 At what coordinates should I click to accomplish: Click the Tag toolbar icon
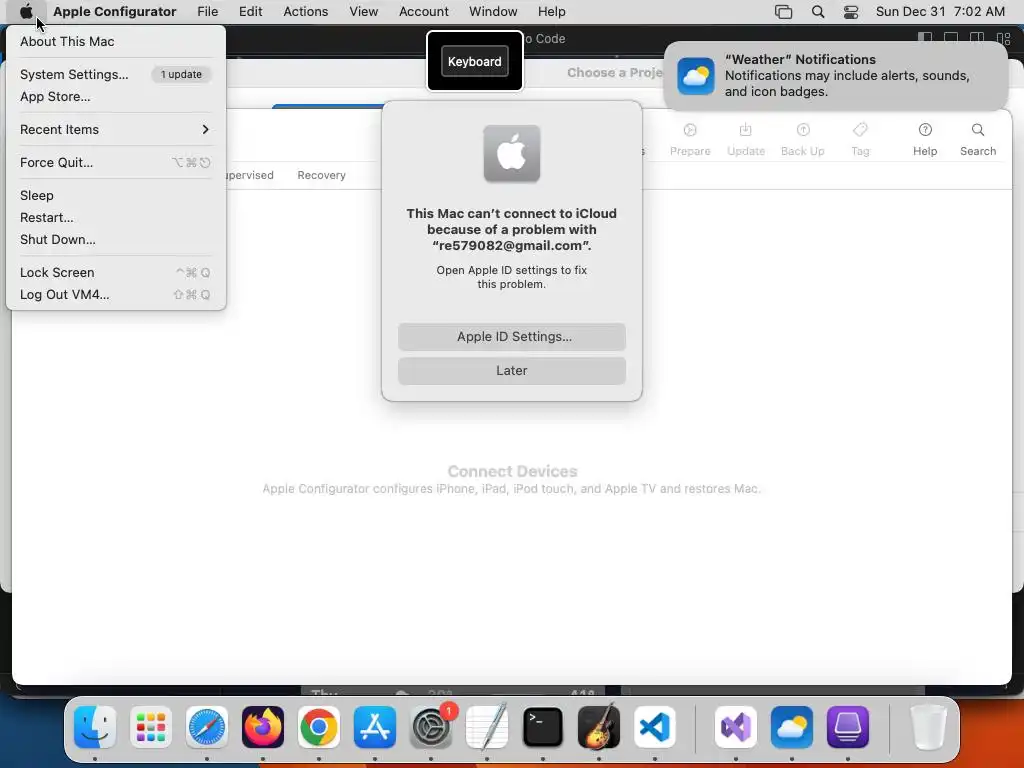(x=860, y=139)
